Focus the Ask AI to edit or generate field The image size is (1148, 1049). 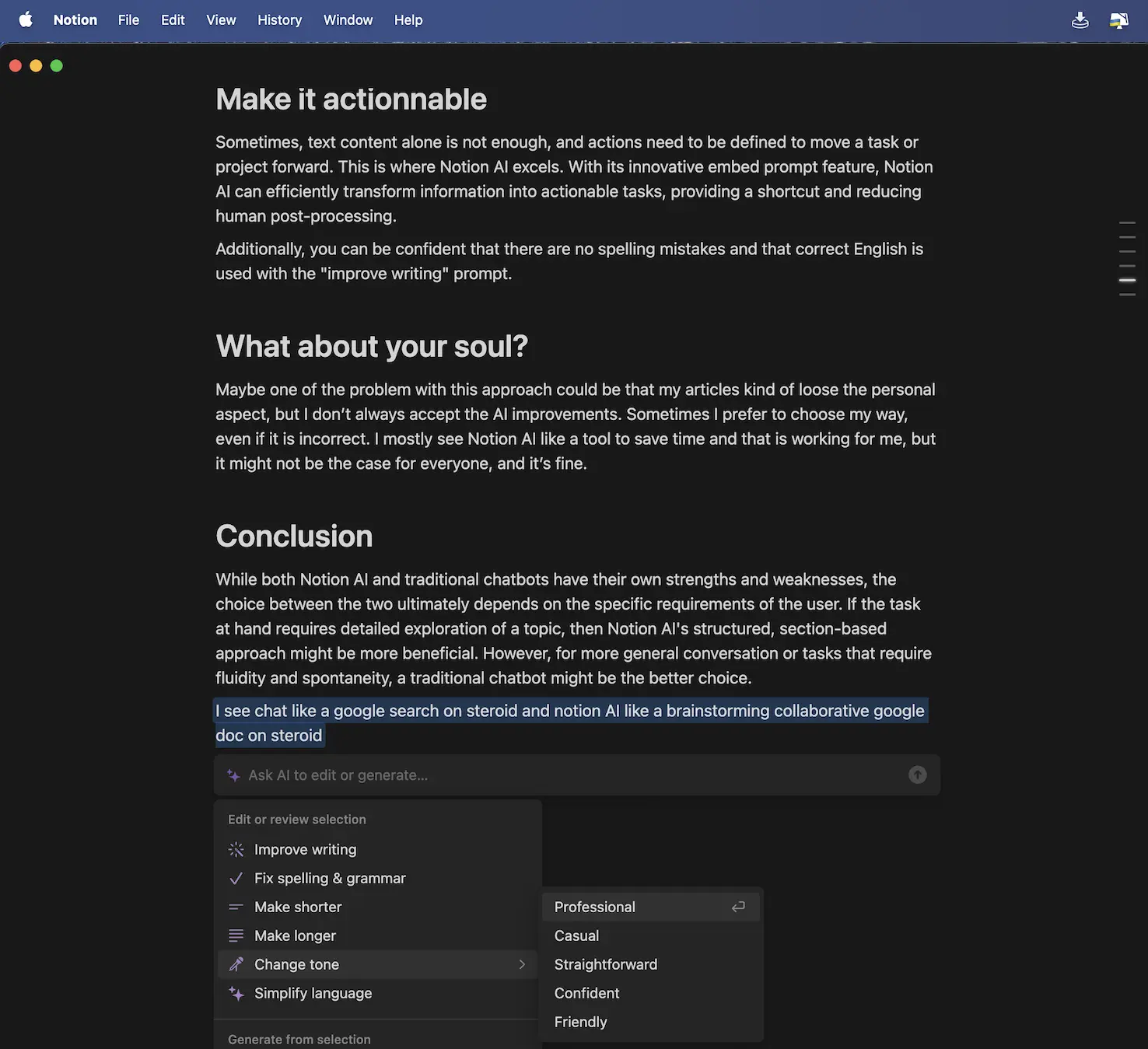tap(577, 775)
